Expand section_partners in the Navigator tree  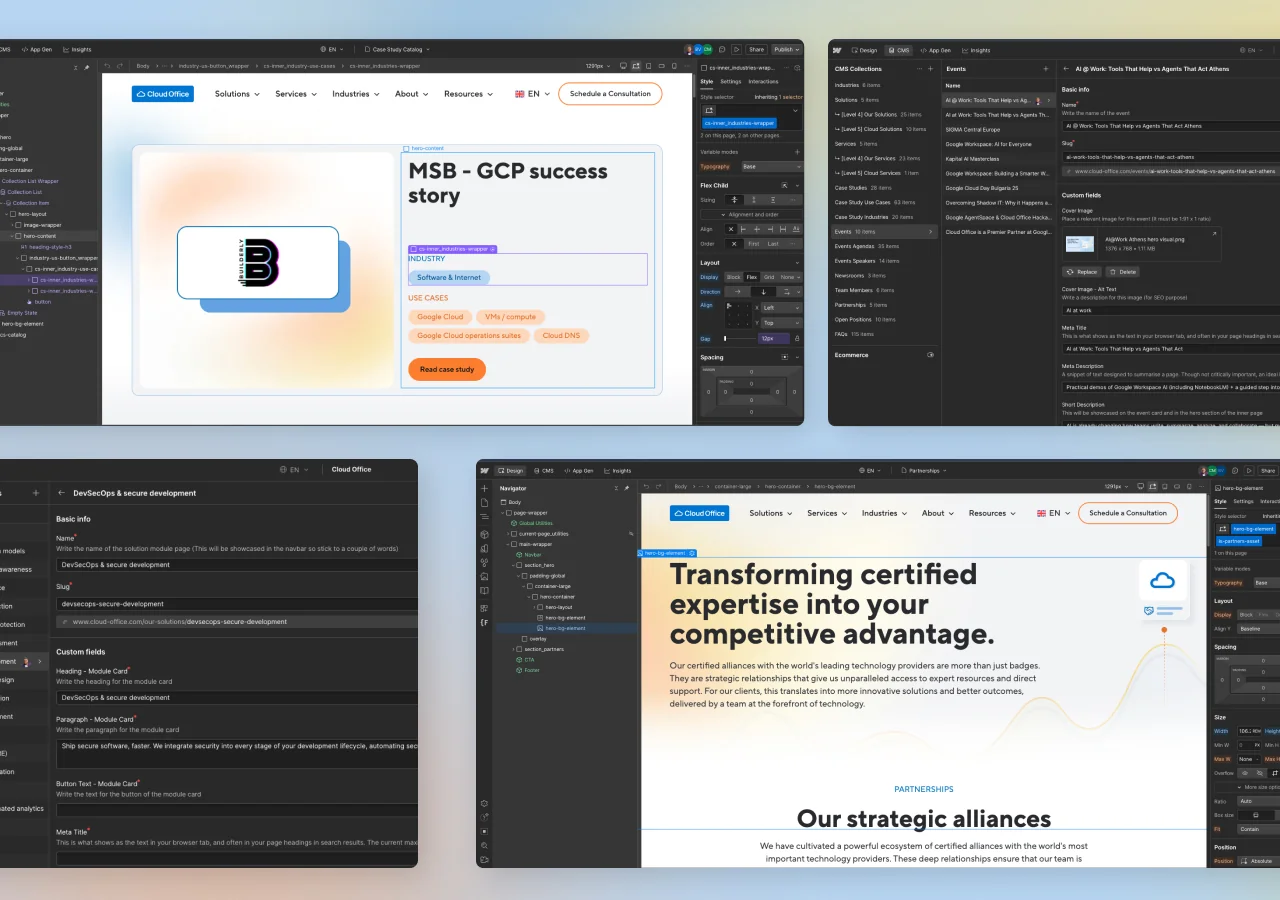point(514,649)
